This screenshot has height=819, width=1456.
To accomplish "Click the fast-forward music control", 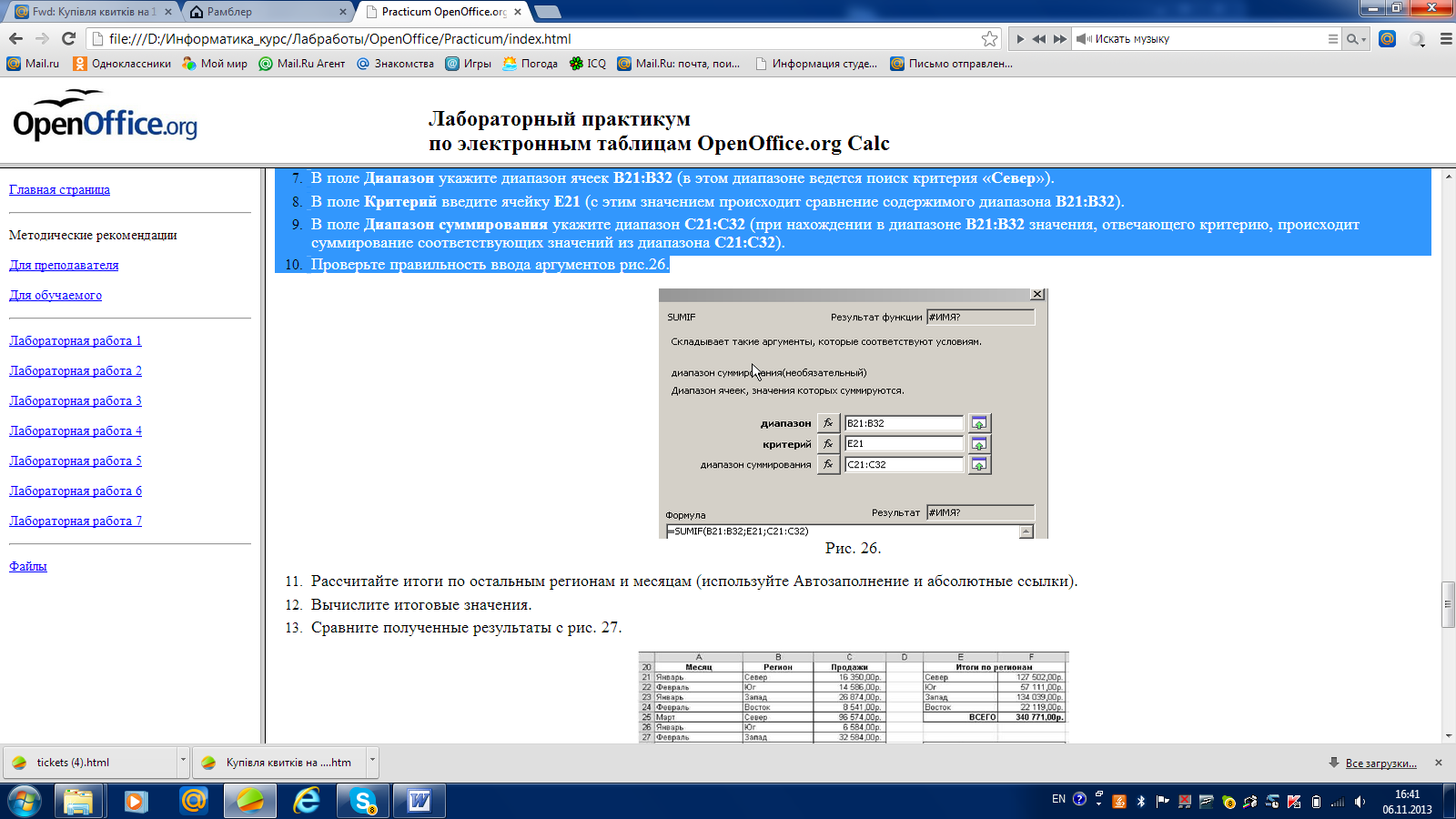I will pos(1060,39).
